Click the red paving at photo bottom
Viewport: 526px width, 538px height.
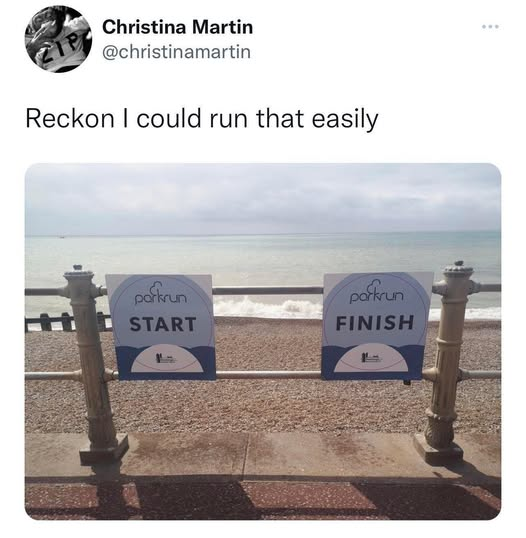pyautogui.click(x=263, y=499)
